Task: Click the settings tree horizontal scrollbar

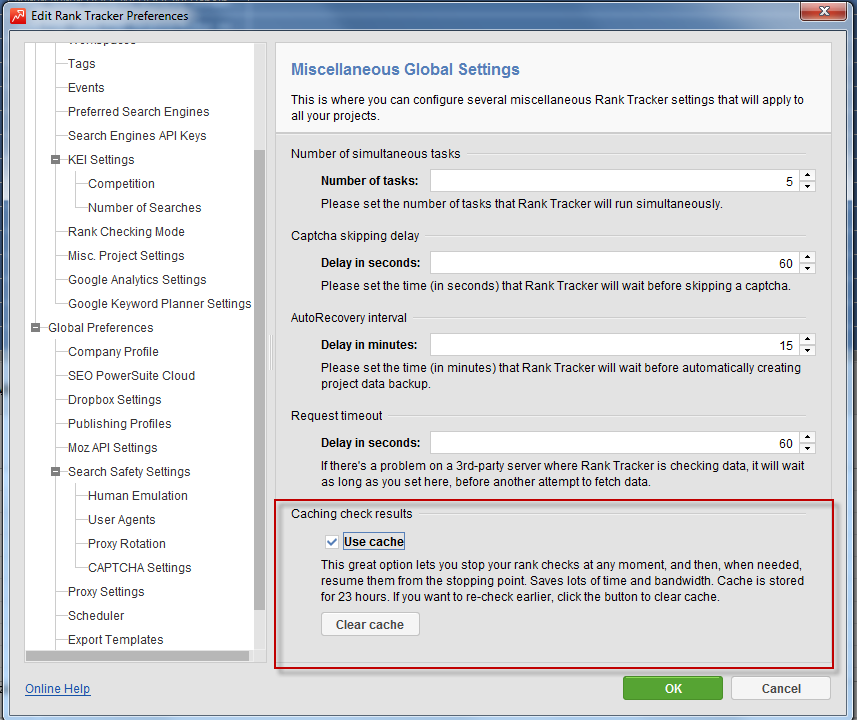Action: coord(137,656)
